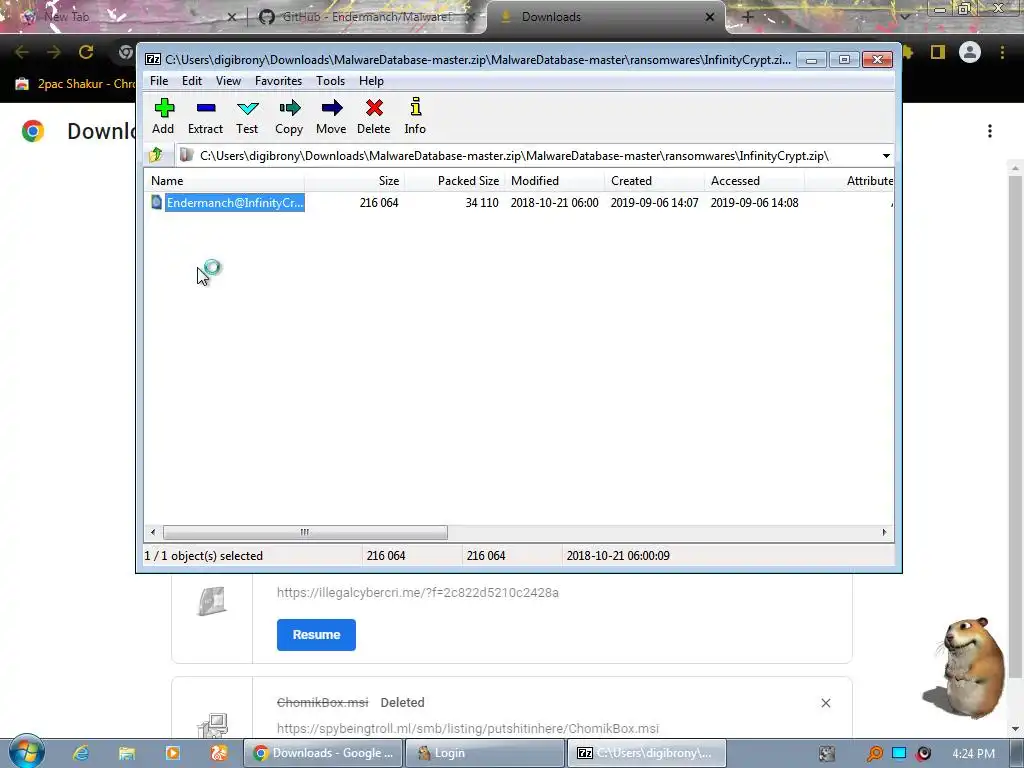Open the 2pac Shakur bookmark
The height and width of the screenshot is (768, 1024).
pos(75,84)
